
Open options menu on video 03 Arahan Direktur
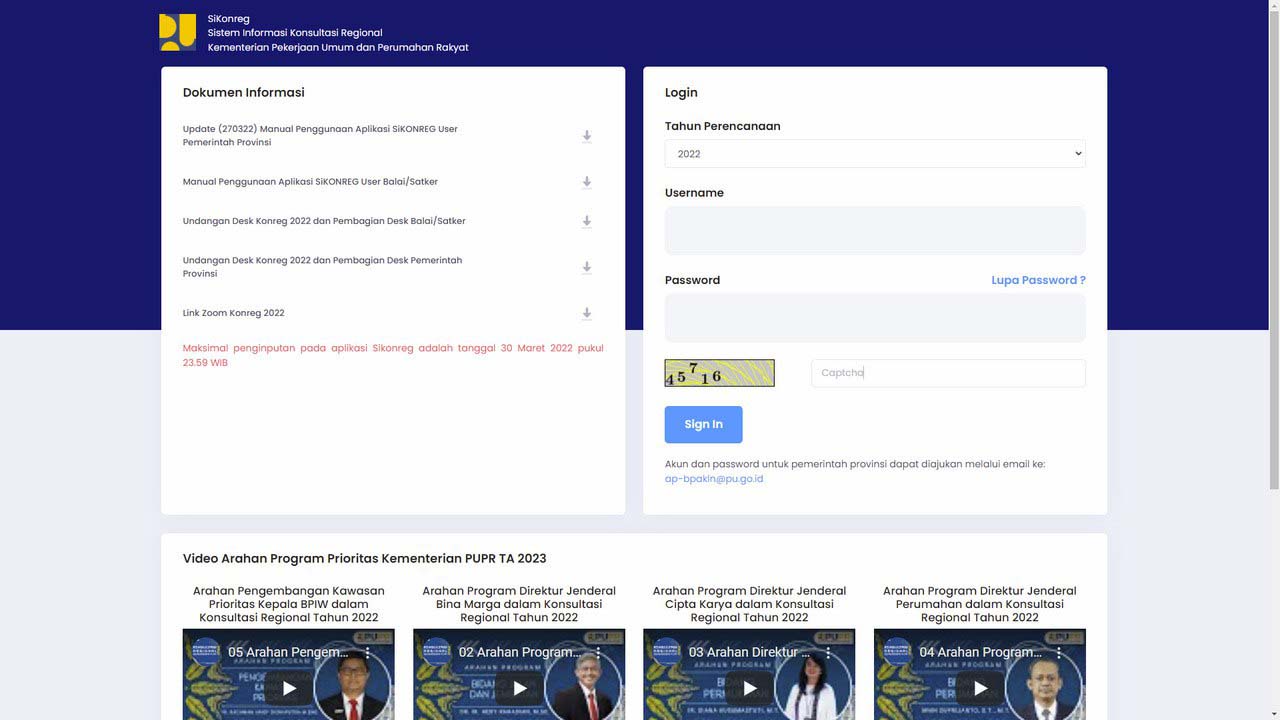click(x=827, y=652)
